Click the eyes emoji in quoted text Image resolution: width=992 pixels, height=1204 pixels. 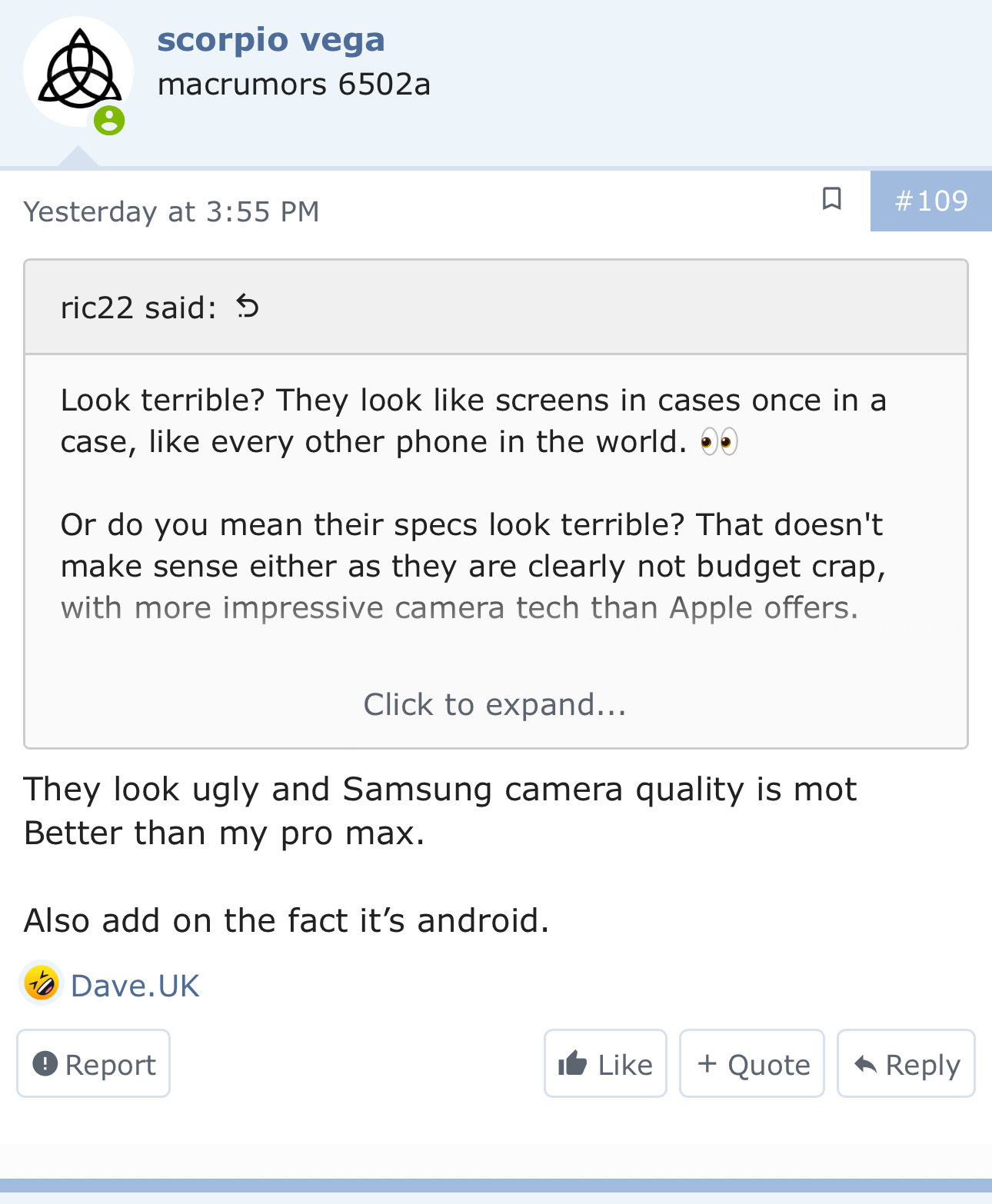[x=719, y=442]
